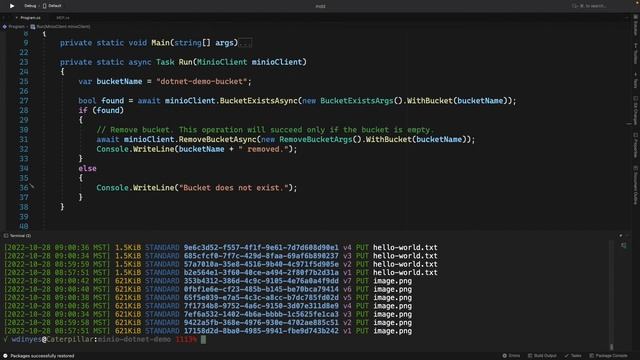This screenshot has height=360, width=640.
Task: Click BucketExistsAsync method call
Action: [259, 101]
